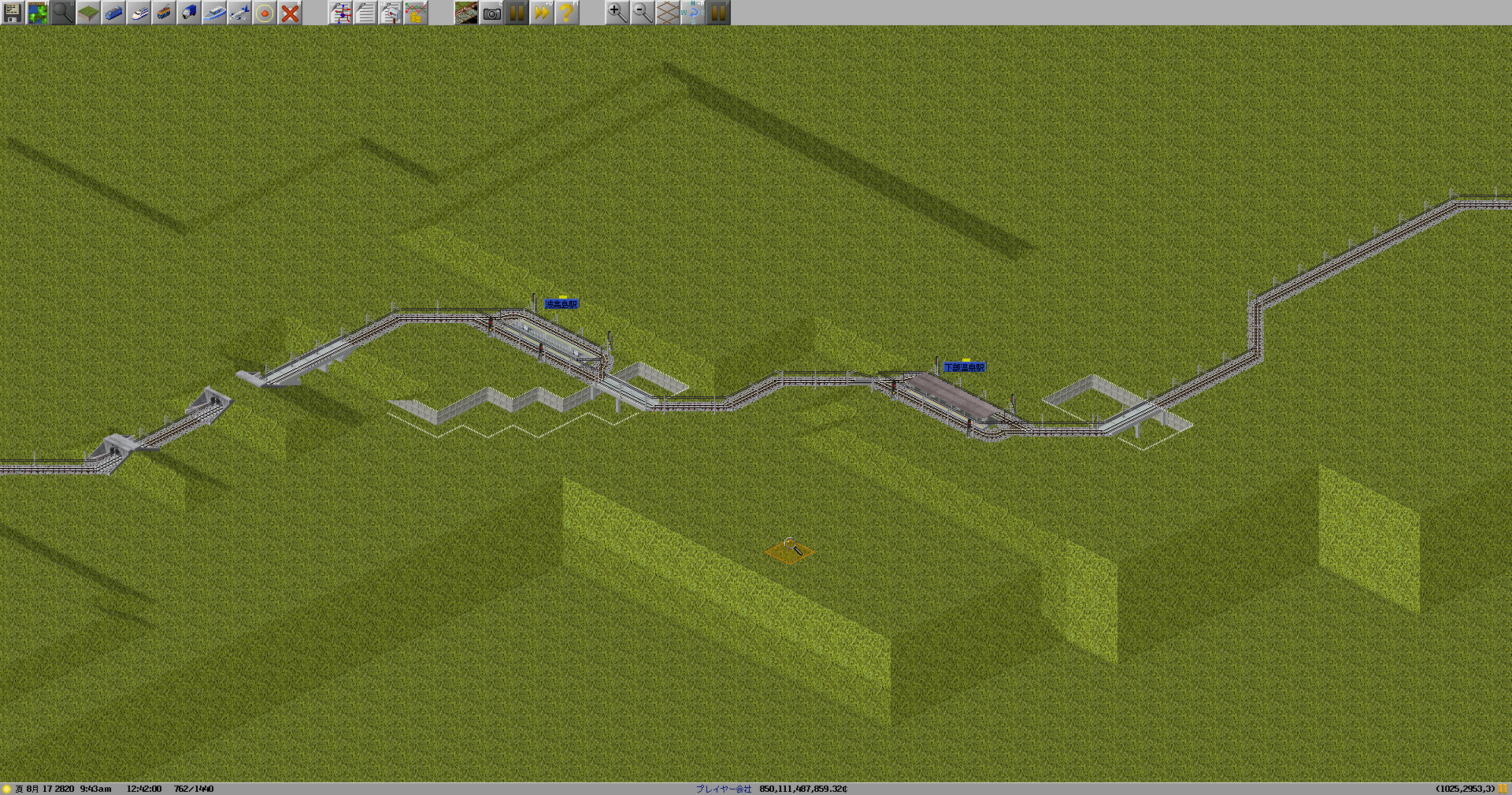Take a screenshot with the camera icon
This screenshot has height=795, width=1512.
(x=491, y=13)
